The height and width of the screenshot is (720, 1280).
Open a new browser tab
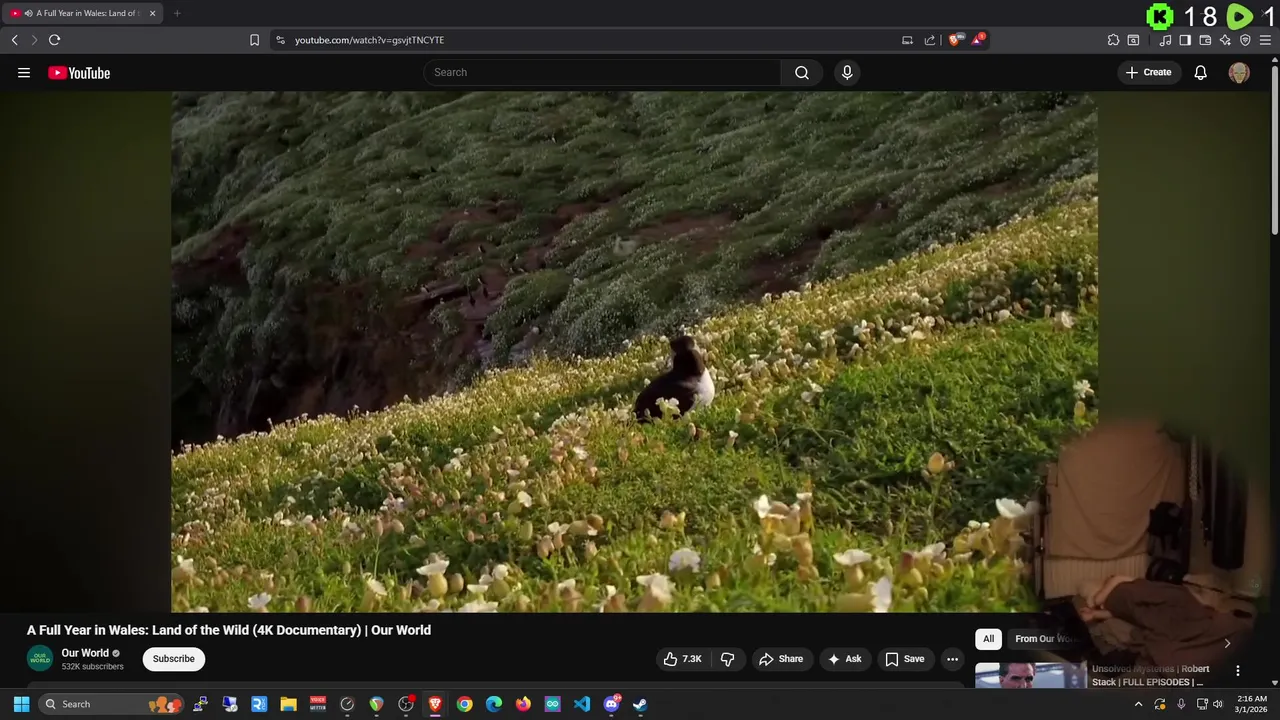[x=177, y=13]
